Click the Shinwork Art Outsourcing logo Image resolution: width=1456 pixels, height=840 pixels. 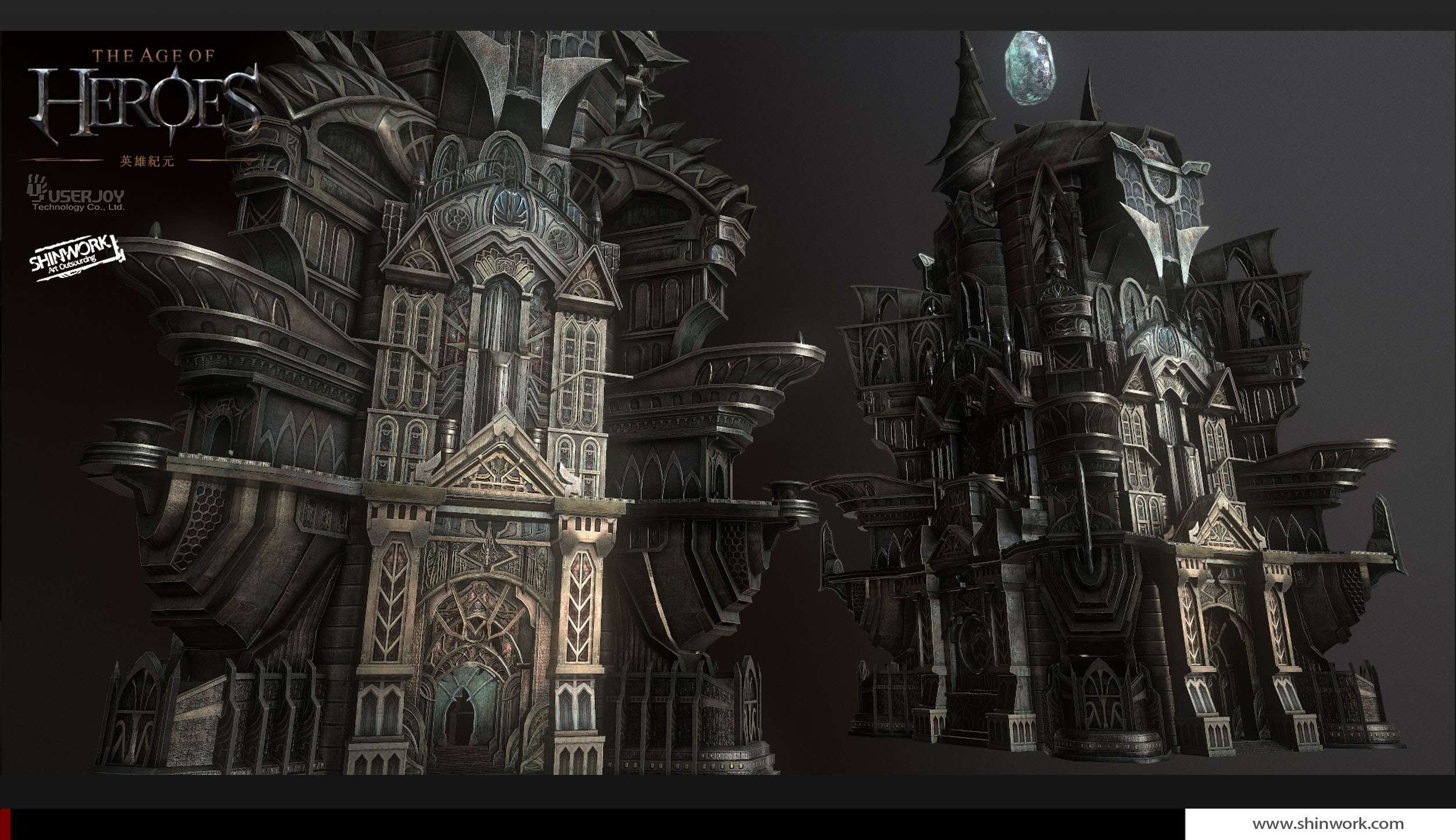pyautogui.click(x=77, y=258)
